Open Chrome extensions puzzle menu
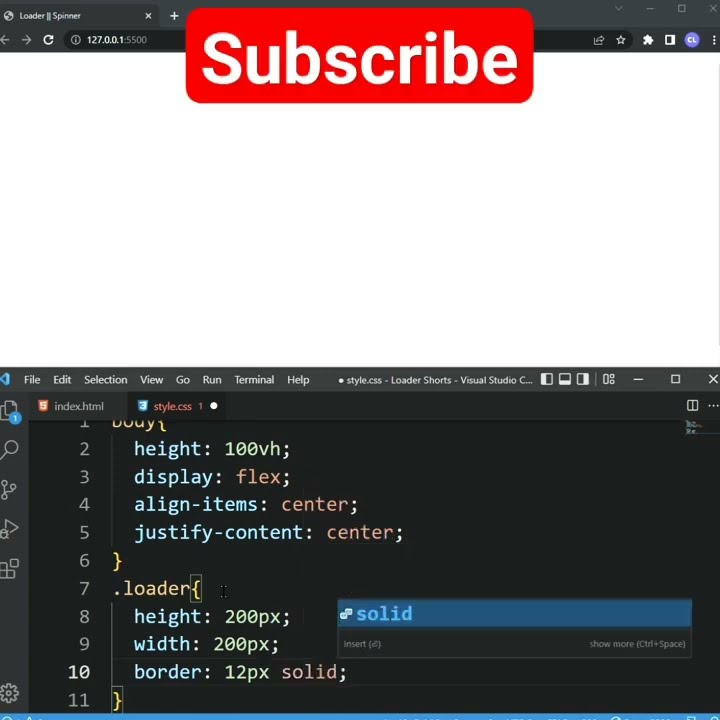 (x=648, y=40)
